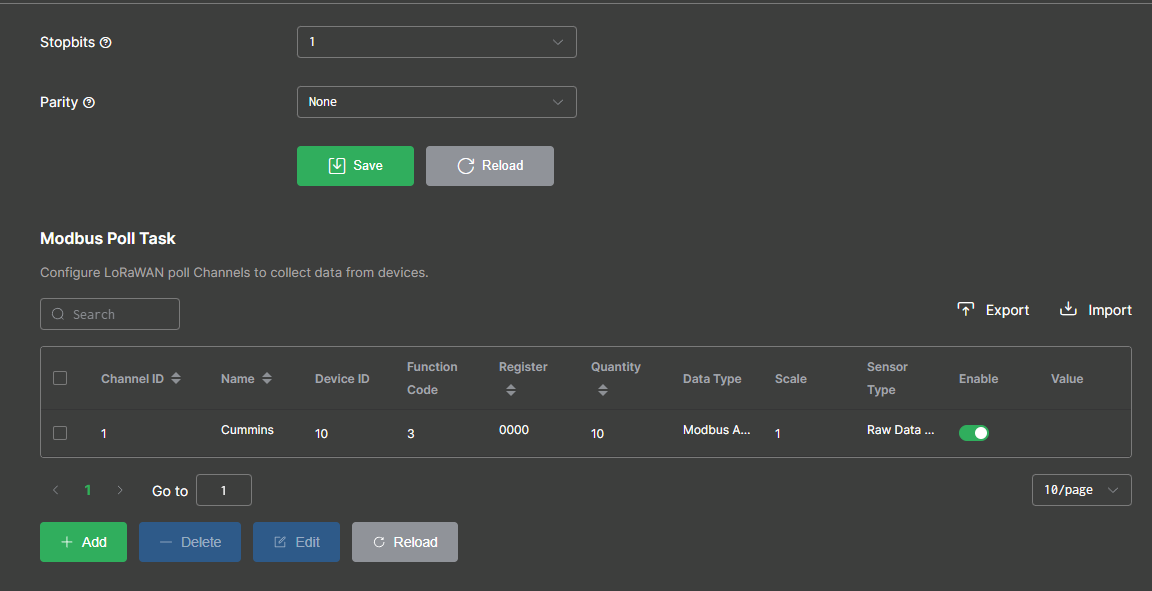Sort by Quantity column arrows
This screenshot has height=591, width=1152.
[602, 390]
